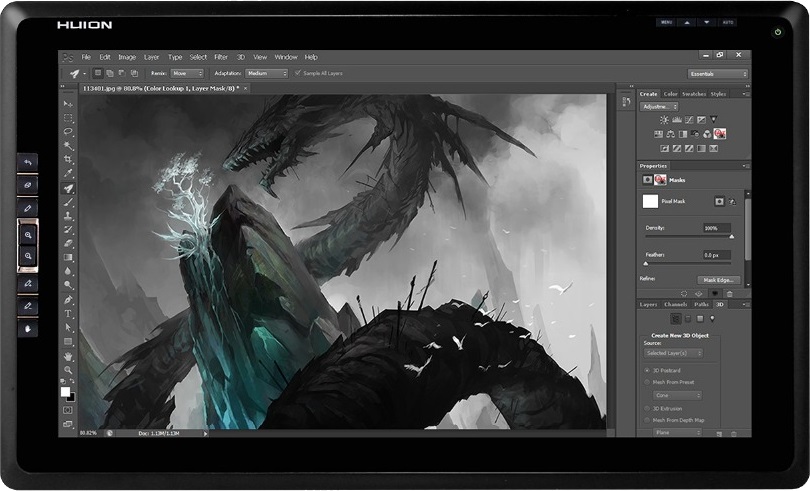Switch to the Swatches tab

(694, 94)
